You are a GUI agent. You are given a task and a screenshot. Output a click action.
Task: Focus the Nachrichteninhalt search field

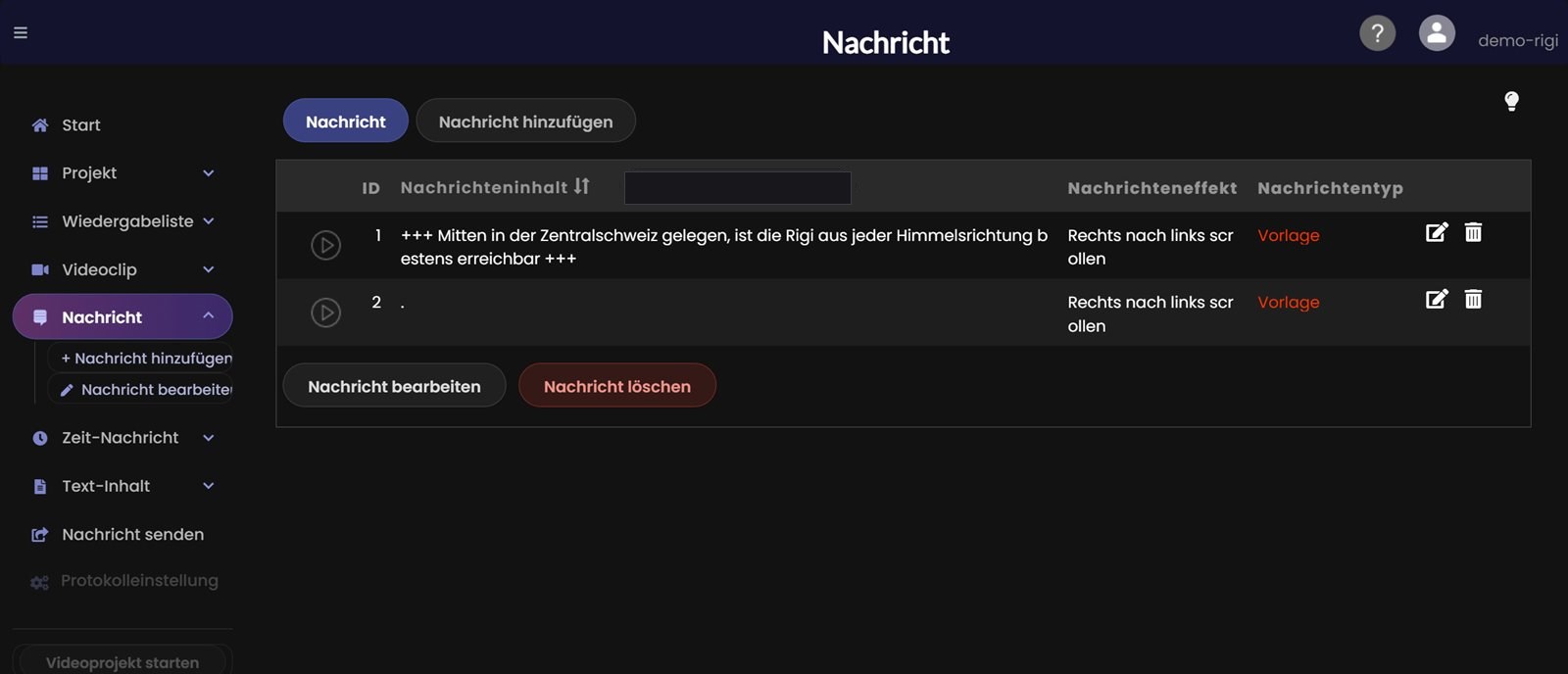pos(737,187)
